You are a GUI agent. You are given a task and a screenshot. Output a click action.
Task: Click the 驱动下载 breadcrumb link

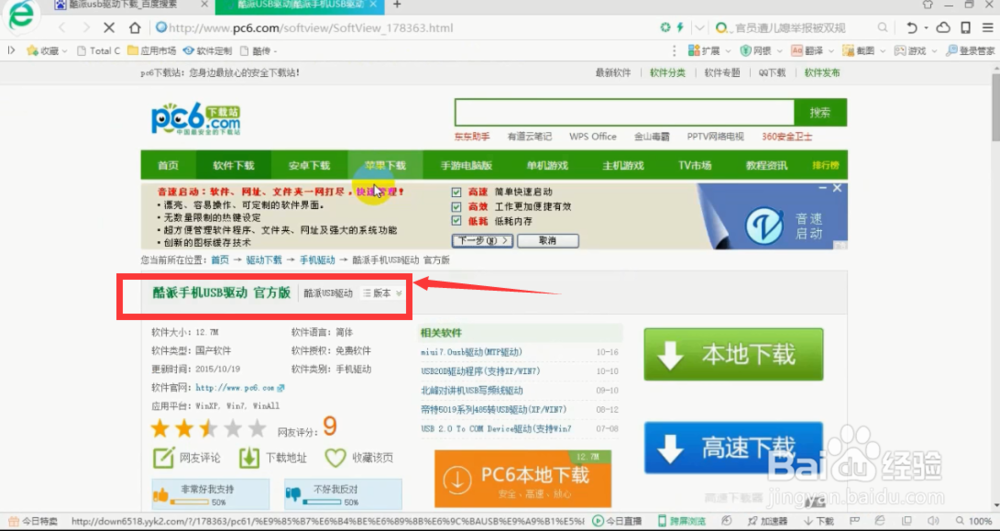[264, 260]
